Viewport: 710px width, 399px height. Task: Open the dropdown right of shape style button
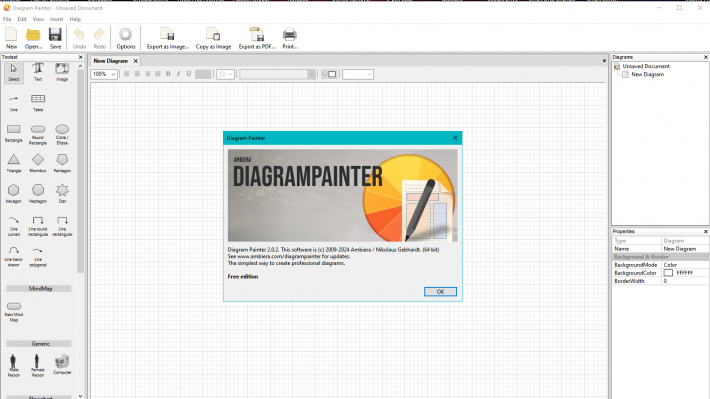pyautogui.click(x=358, y=74)
